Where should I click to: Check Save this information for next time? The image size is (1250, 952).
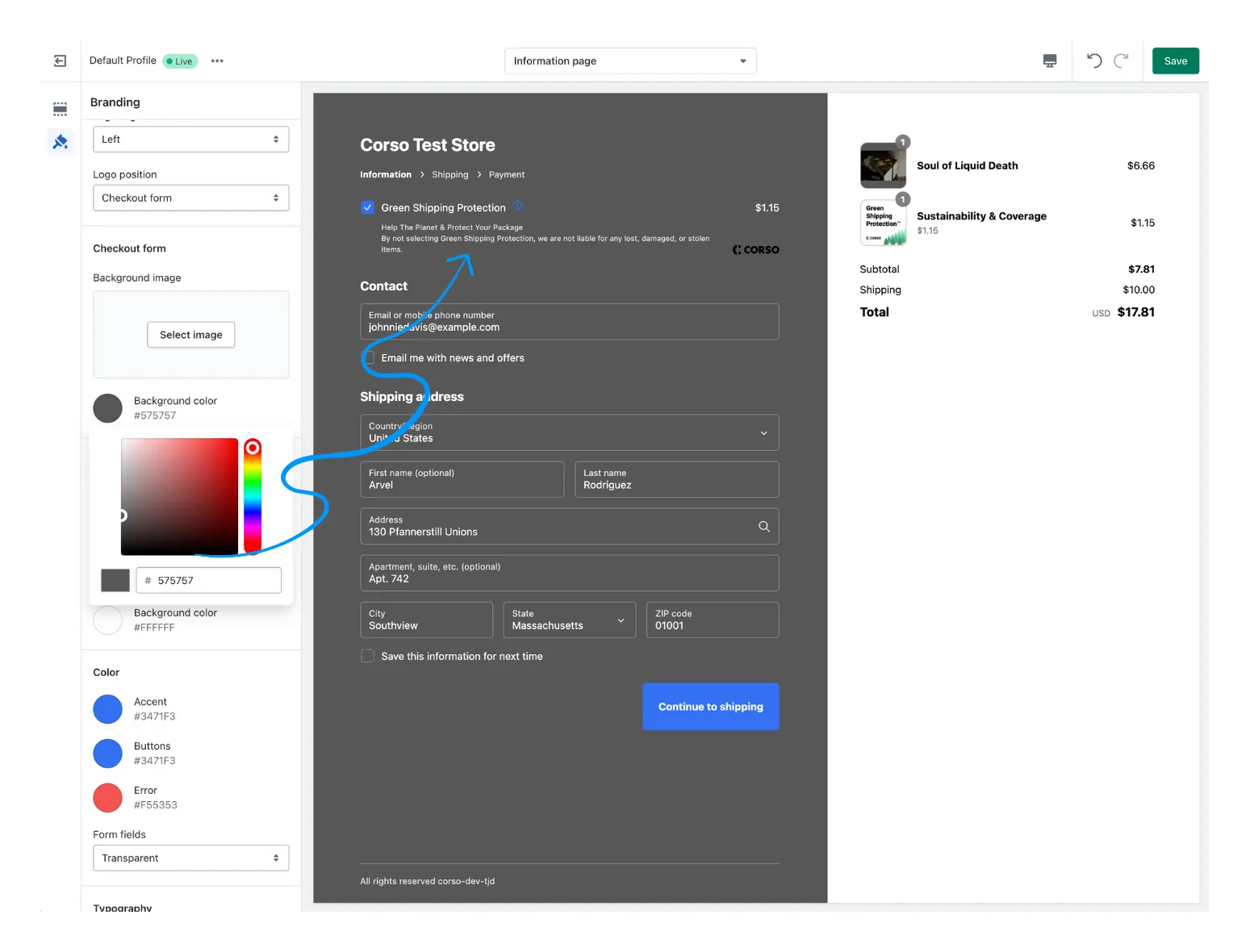368,657
